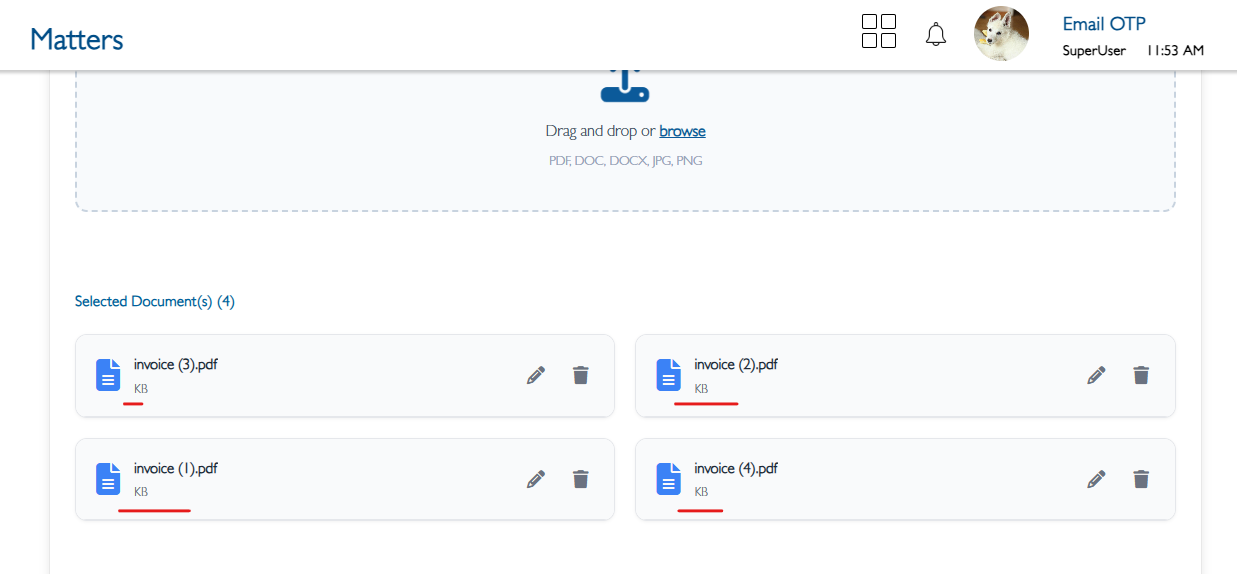Screen dimensions: 1237x574
Task: Delete invoice (3).pdf using trash icon
Action: (580, 375)
